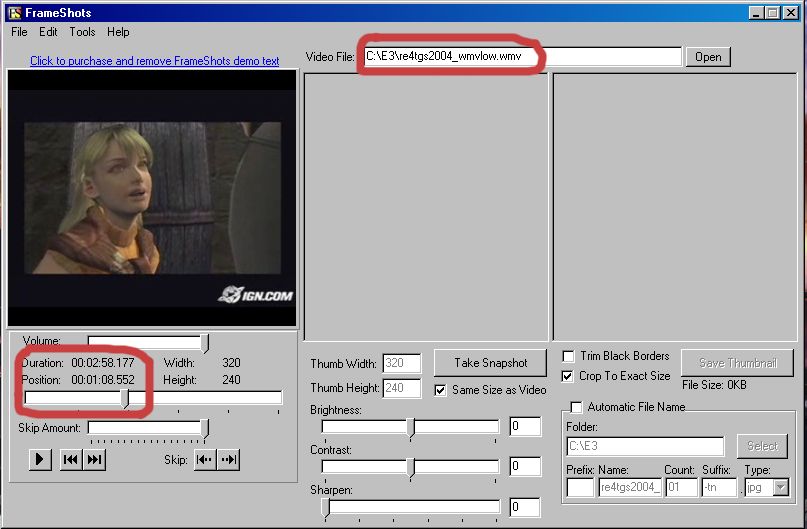Open the Edit menu
The height and width of the screenshot is (529, 807).
click(48, 32)
